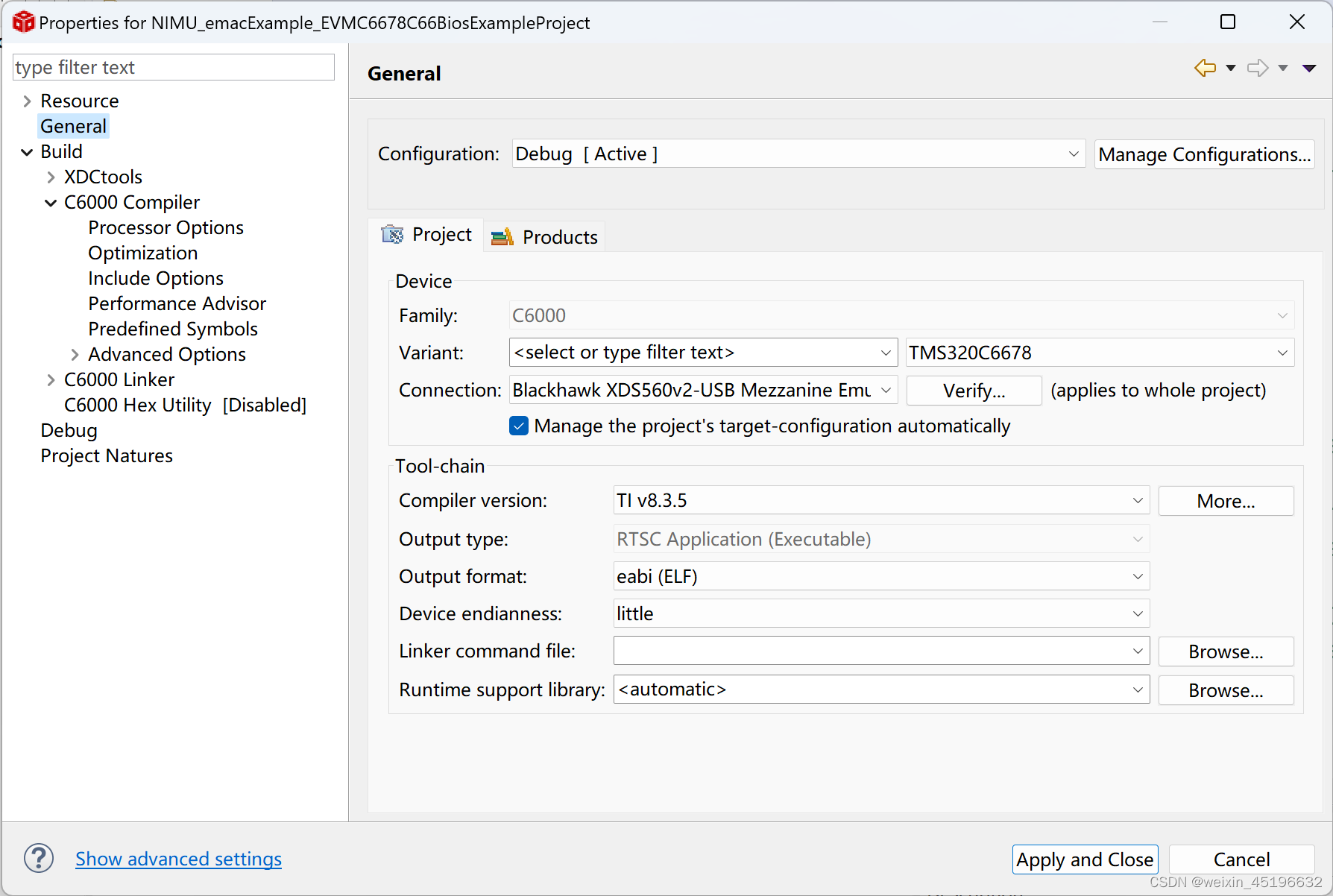Switch to the Project tab
This screenshot has height=896, width=1333.
pos(426,235)
